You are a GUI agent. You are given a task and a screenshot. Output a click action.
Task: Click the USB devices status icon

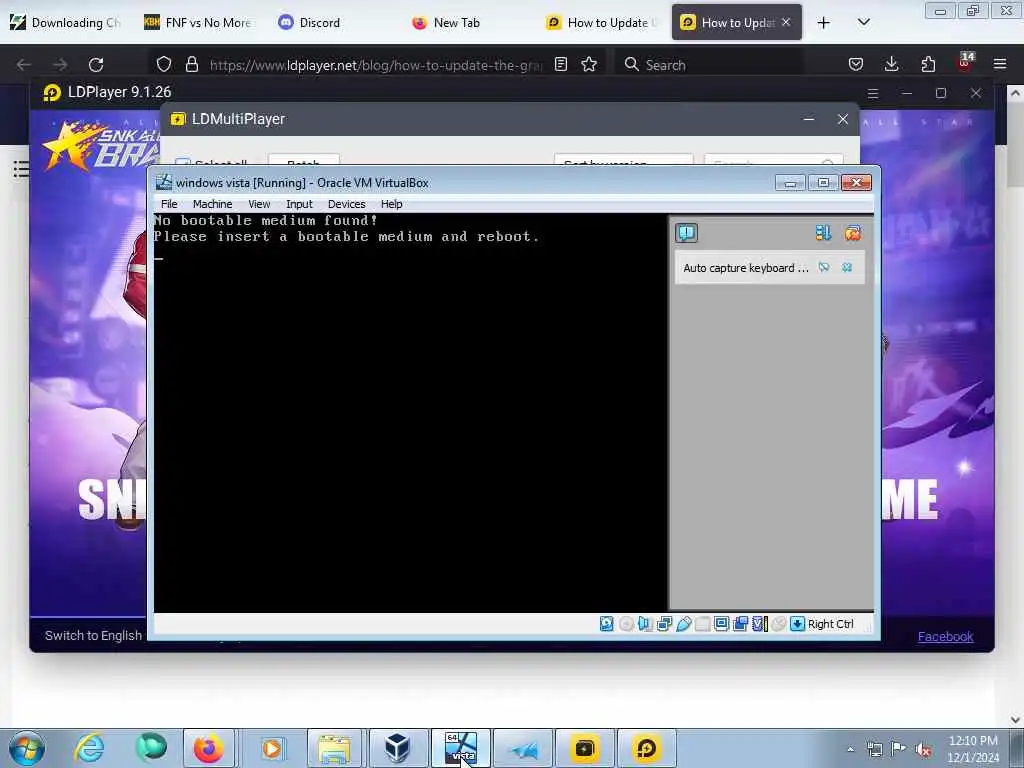(683, 624)
